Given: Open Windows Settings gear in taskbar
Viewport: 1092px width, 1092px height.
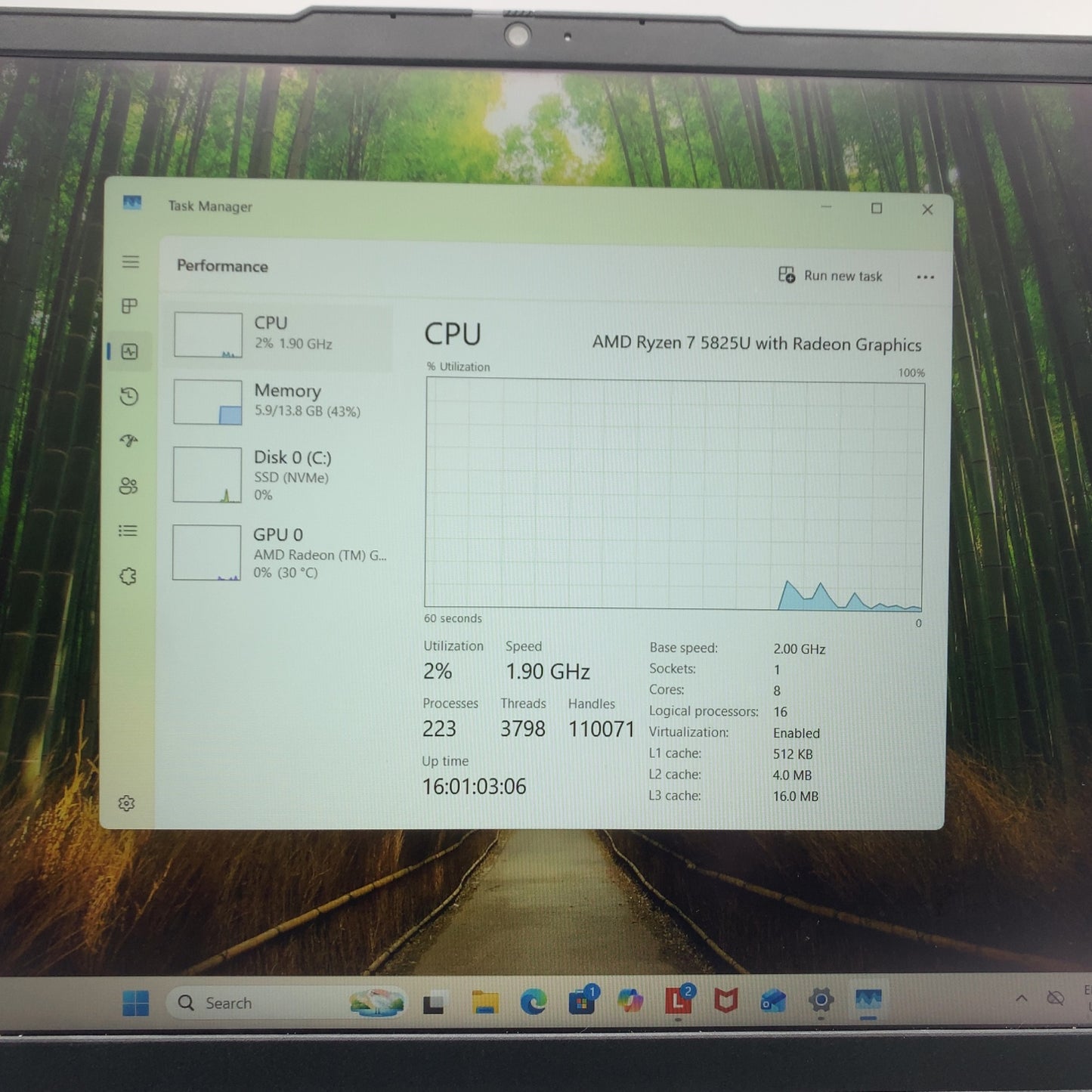Looking at the screenshot, I should coord(821,1001).
